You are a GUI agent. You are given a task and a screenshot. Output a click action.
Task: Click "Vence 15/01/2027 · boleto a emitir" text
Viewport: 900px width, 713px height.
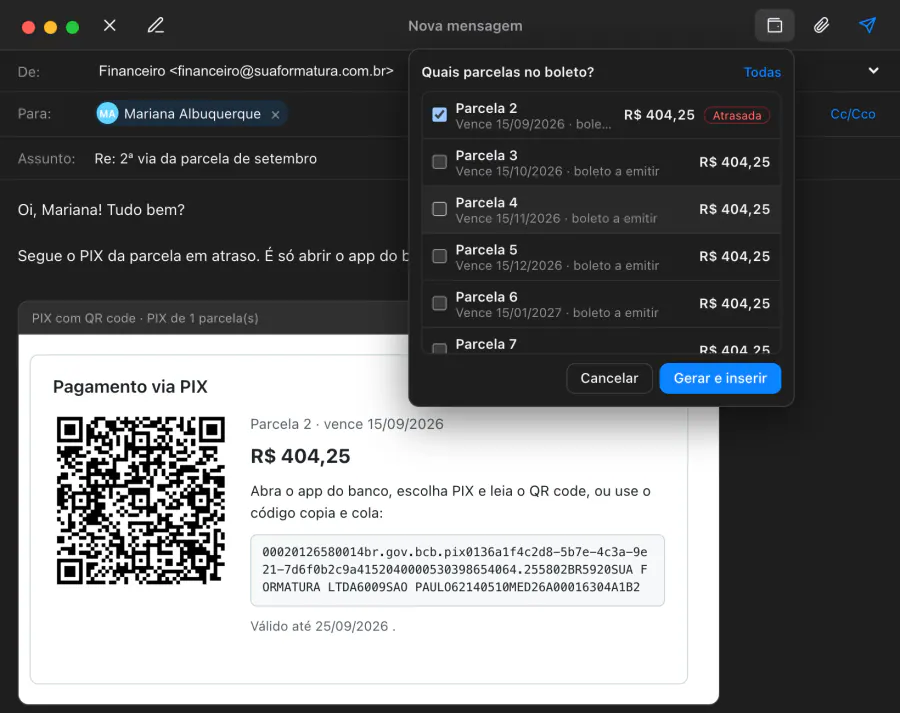[x=557, y=313]
